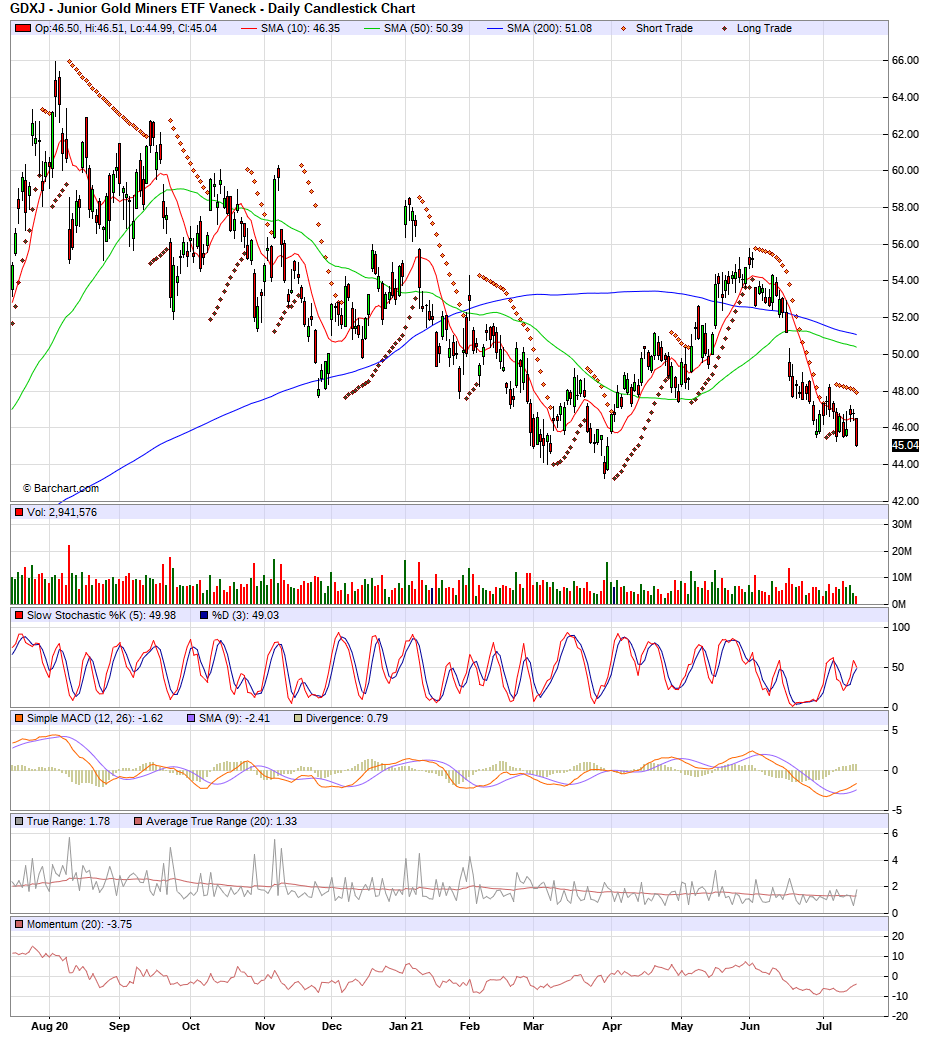
Task: Click the Average True Range legend square
Action: click(x=138, y=822)
